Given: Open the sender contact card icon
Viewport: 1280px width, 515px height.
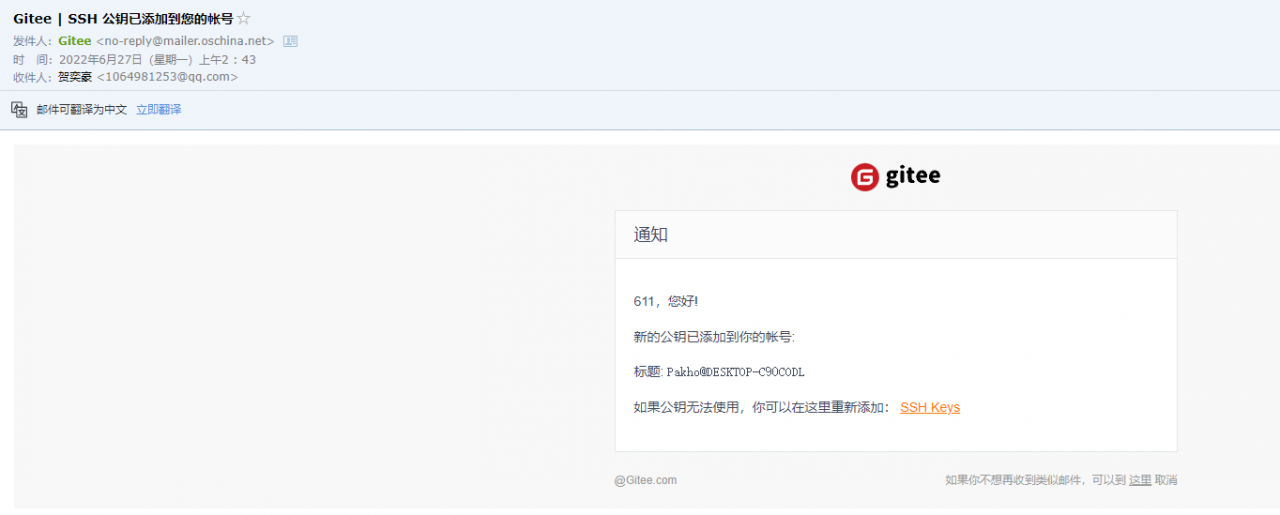Looking at the screenshot, I should pyautogui.click(x=290, y=41).
